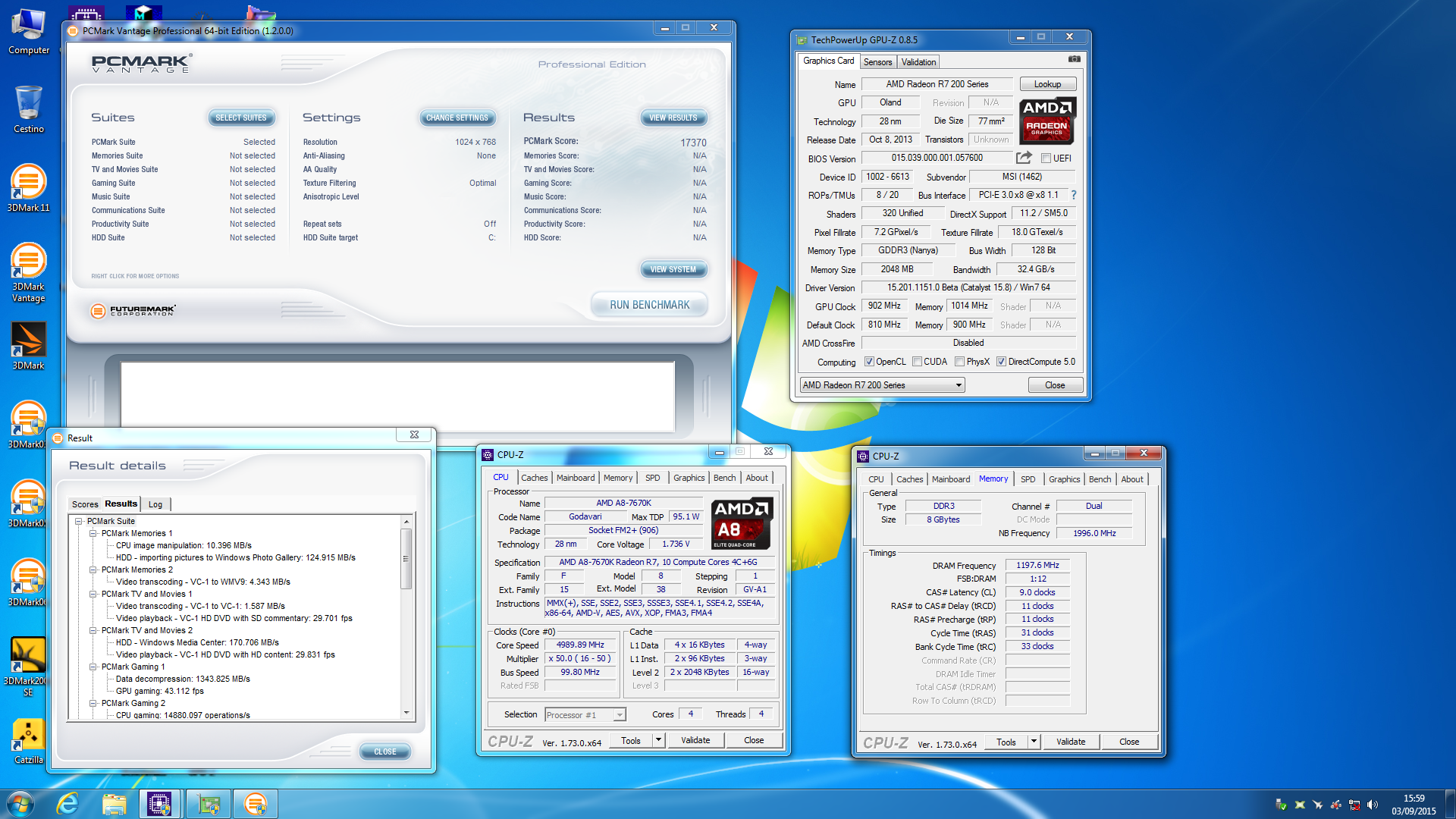Click the volume speaker tray icon
This screenshot has height=819, width=1456.
coord(1373,805)
